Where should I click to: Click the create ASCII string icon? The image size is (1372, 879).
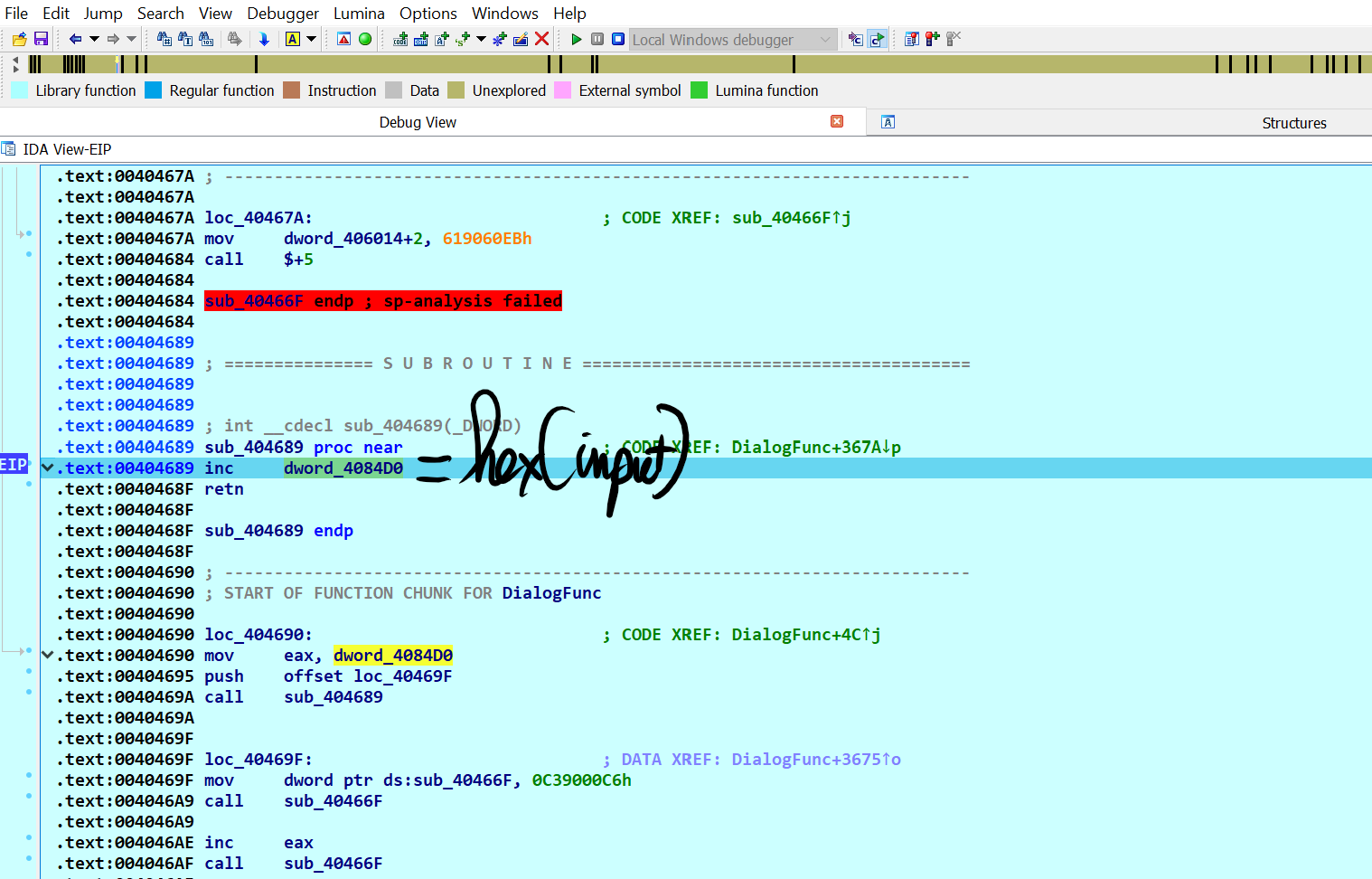pos(442,39)
